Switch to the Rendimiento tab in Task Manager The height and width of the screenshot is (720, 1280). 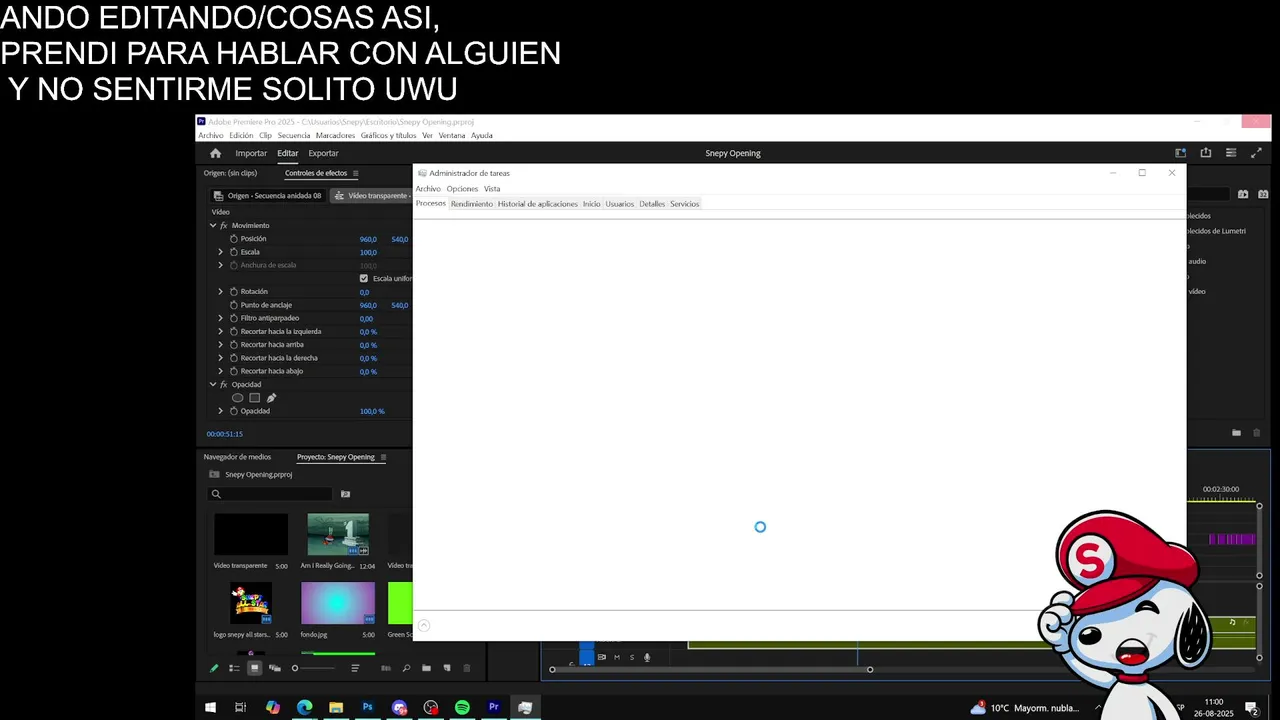pos(471,204)
